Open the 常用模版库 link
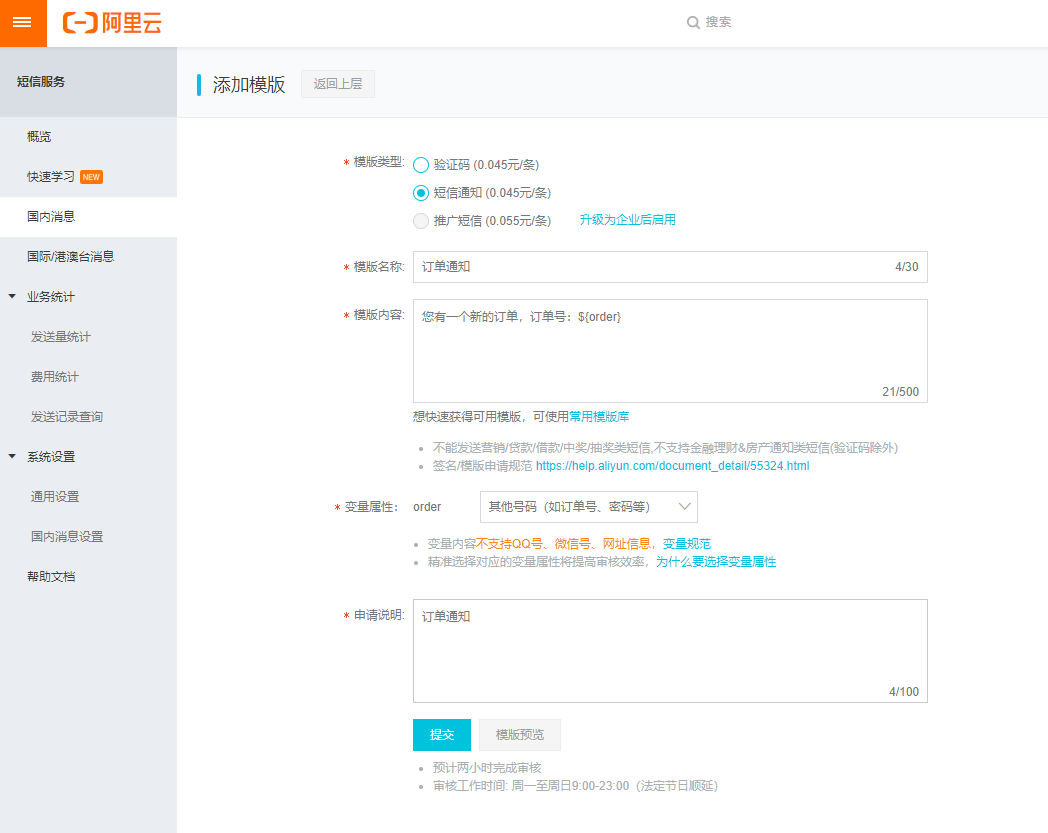Image resolution: width=1048 pixels, height=833 pixels. (x=599, y=417)
